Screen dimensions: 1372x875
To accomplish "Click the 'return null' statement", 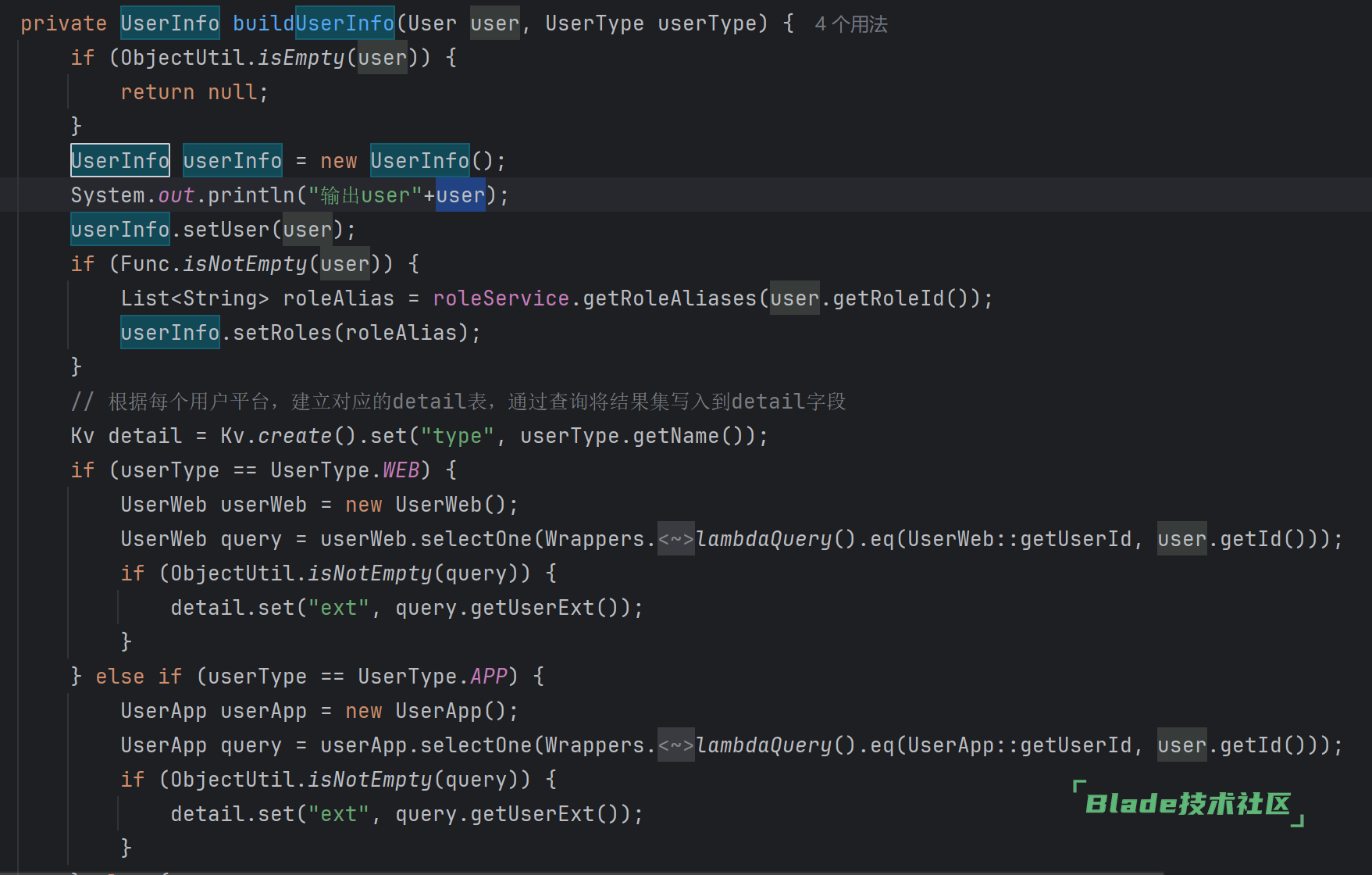I will (194, 92).
